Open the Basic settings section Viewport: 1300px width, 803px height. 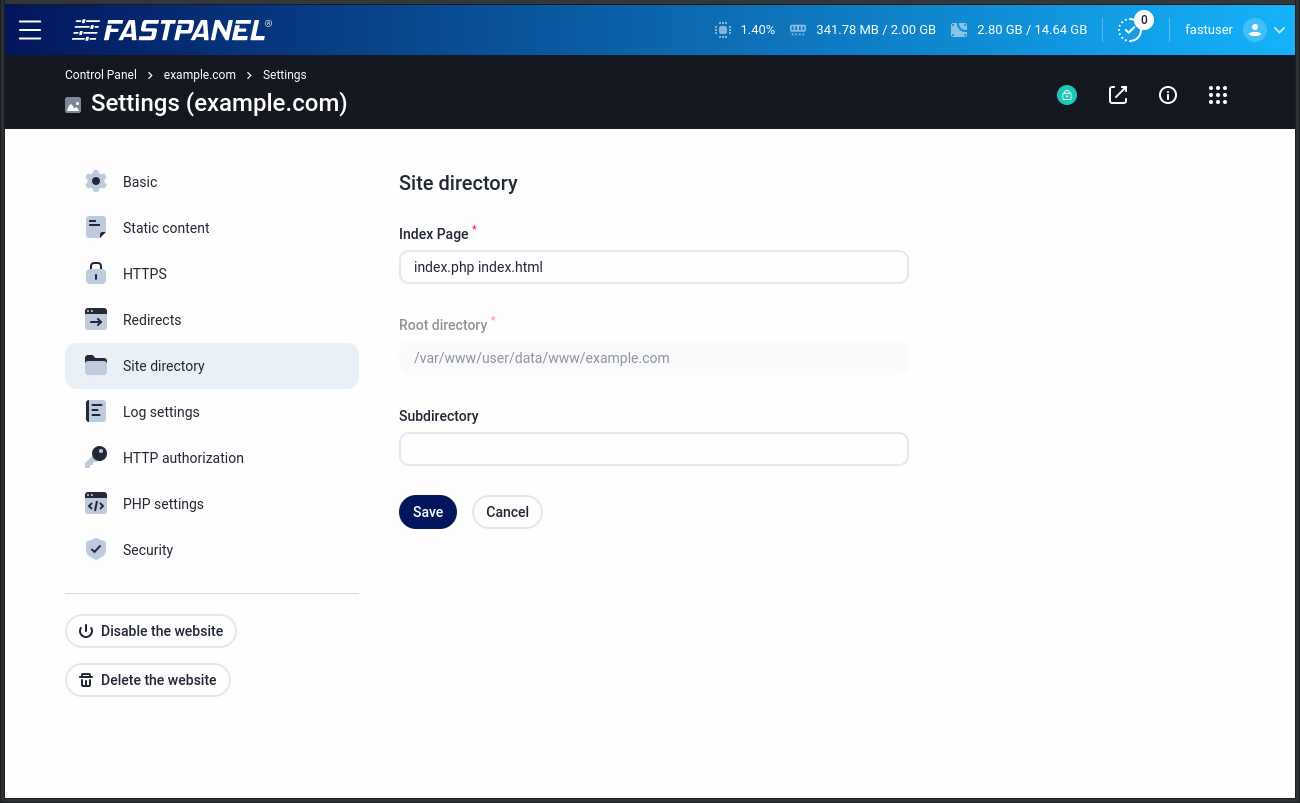coord(212,182)
